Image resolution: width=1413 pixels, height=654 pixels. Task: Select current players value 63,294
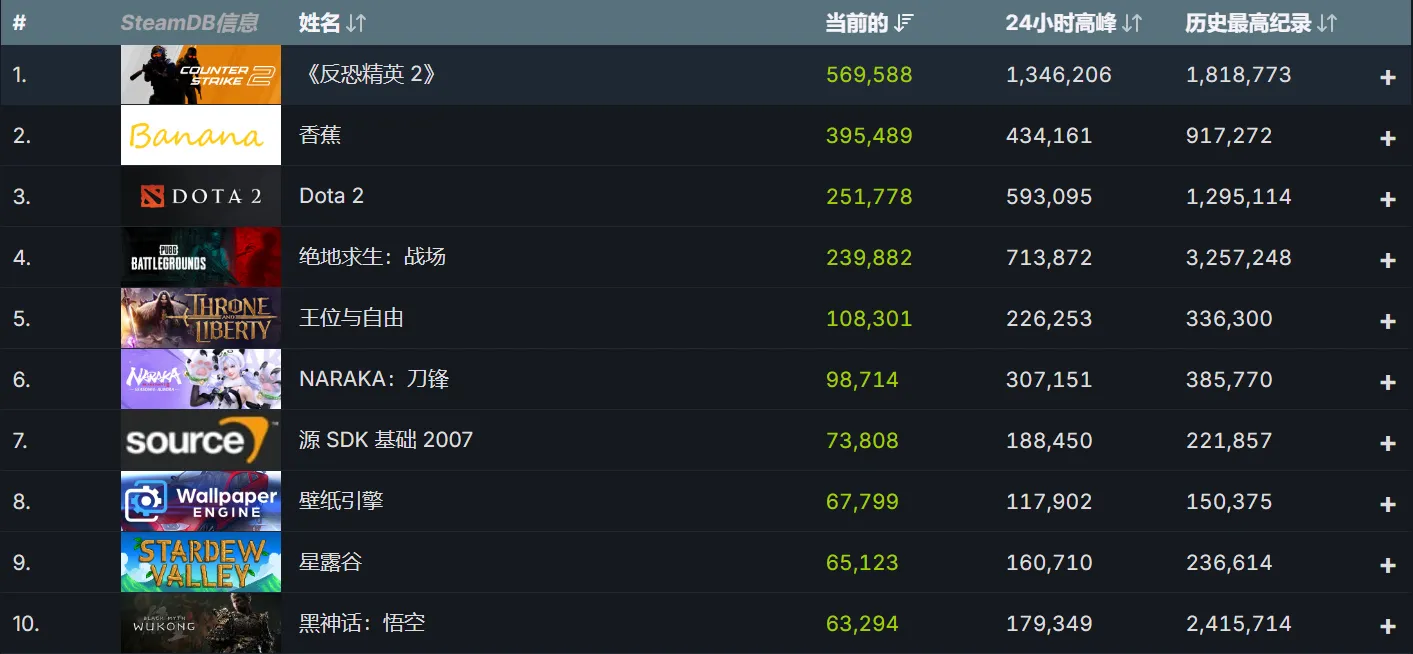tap(862, 624)
